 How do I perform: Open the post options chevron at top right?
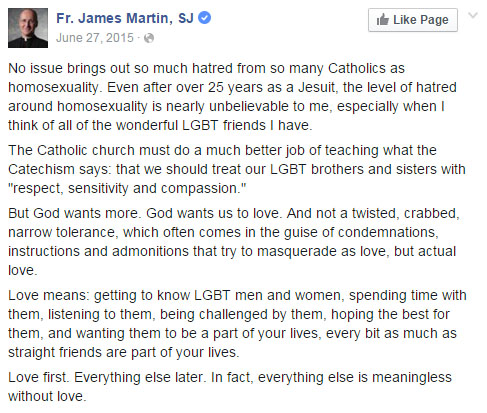click(473, 15)
